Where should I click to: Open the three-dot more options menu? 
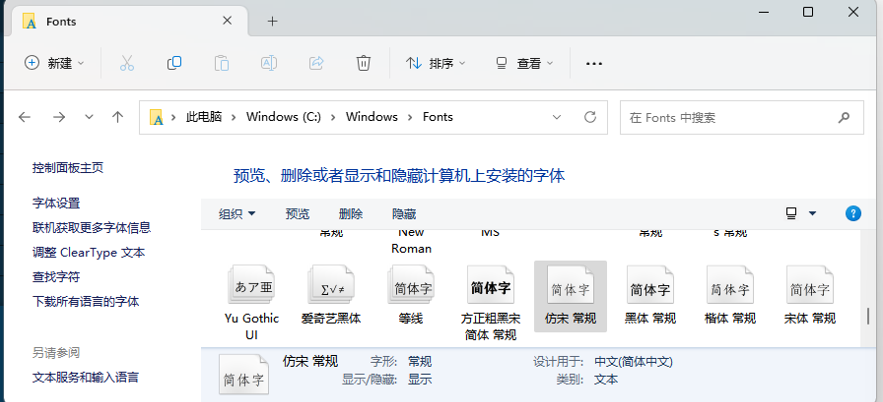point(594,64)
